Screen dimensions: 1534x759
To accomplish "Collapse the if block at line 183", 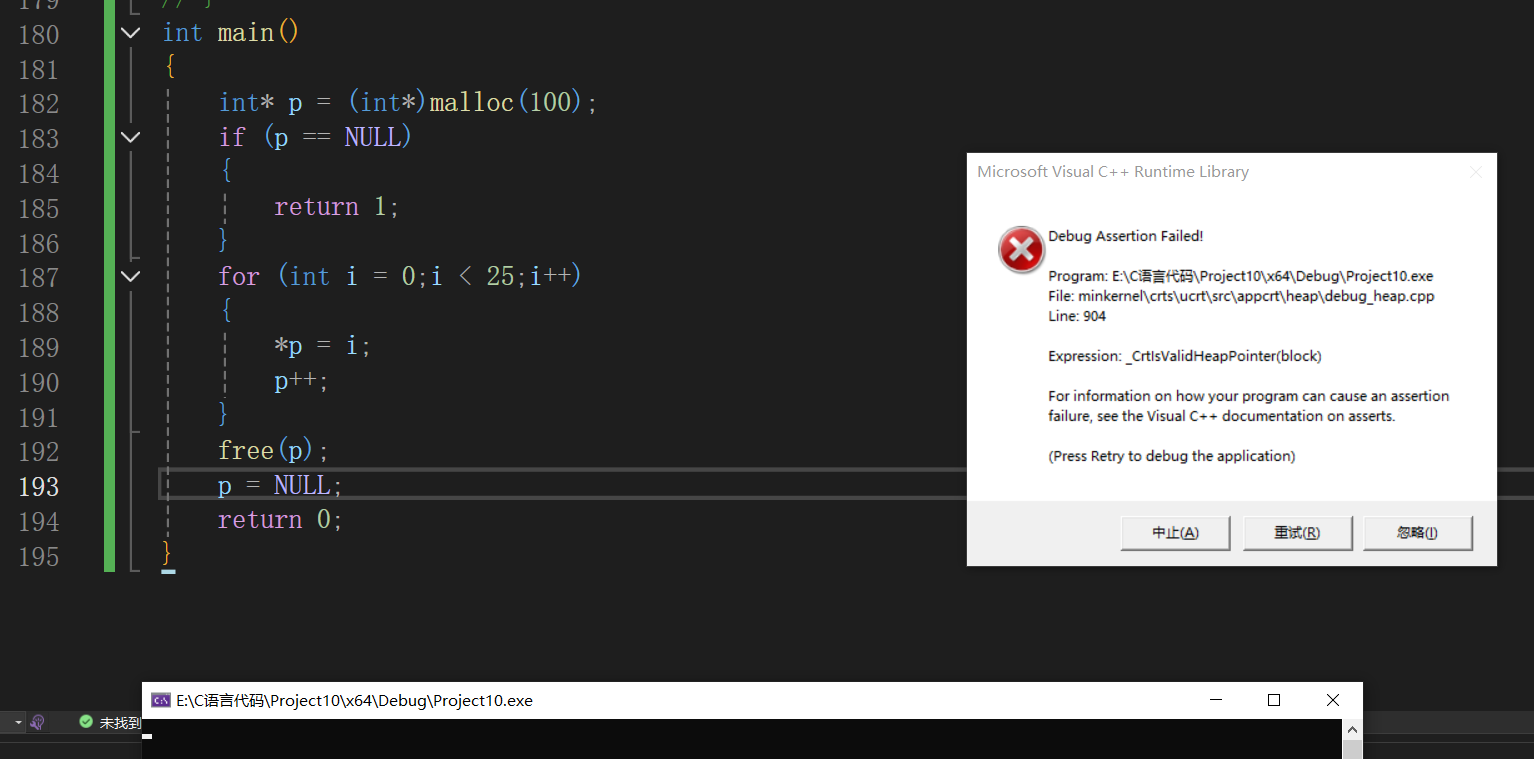I will coord(131,137).
